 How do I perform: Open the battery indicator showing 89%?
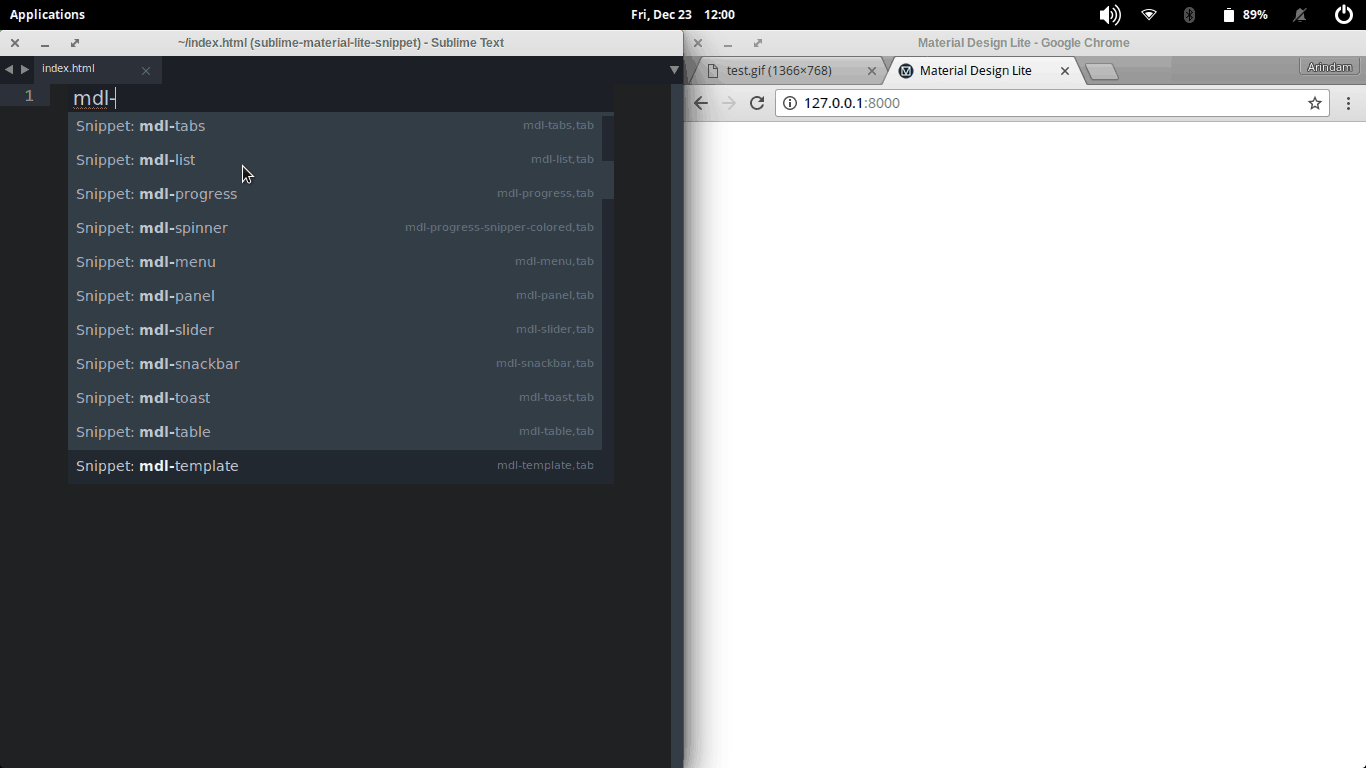pyautogui.click(x=1245, y=15)
